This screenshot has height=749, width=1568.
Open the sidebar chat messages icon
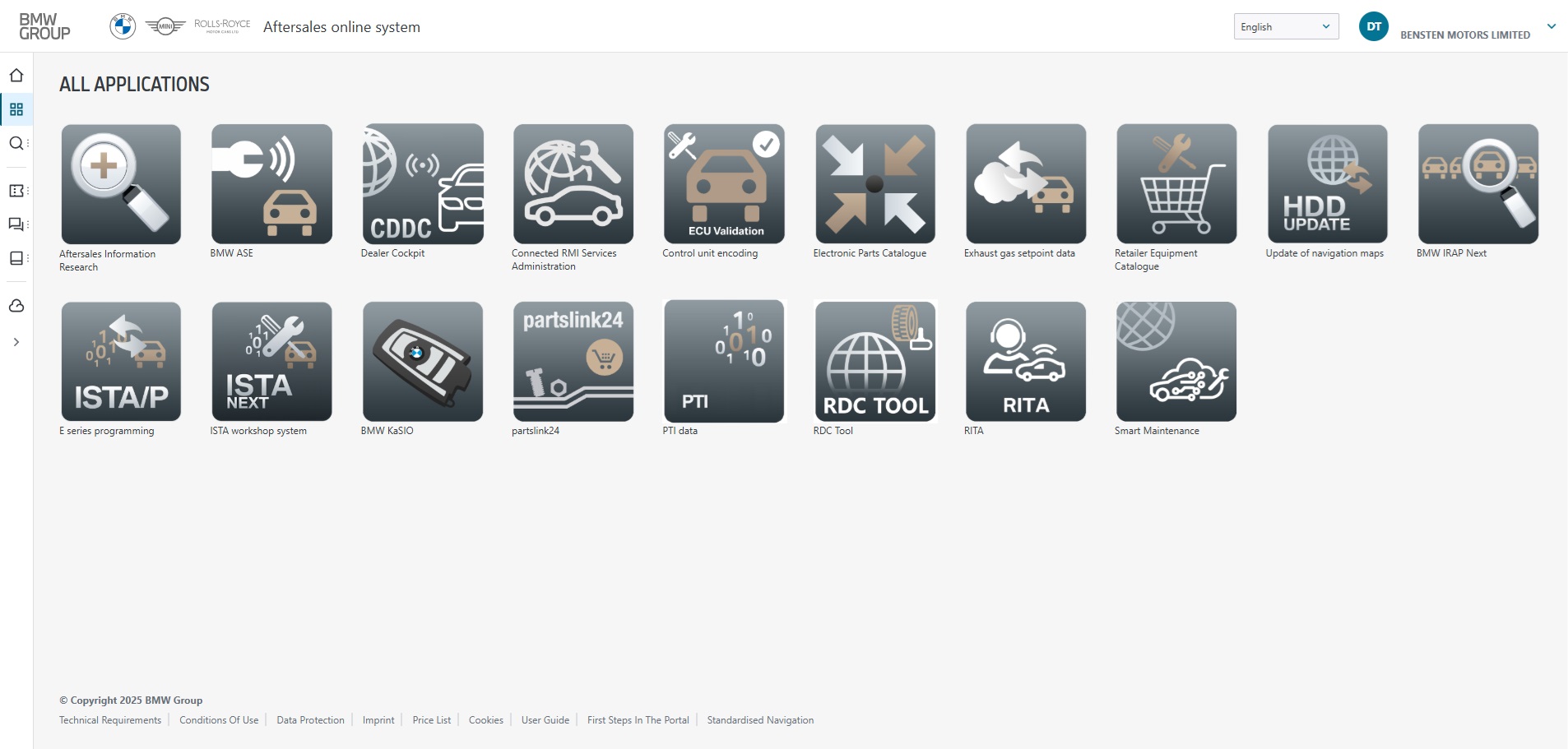pyautogui.click(x=16, y=224)
